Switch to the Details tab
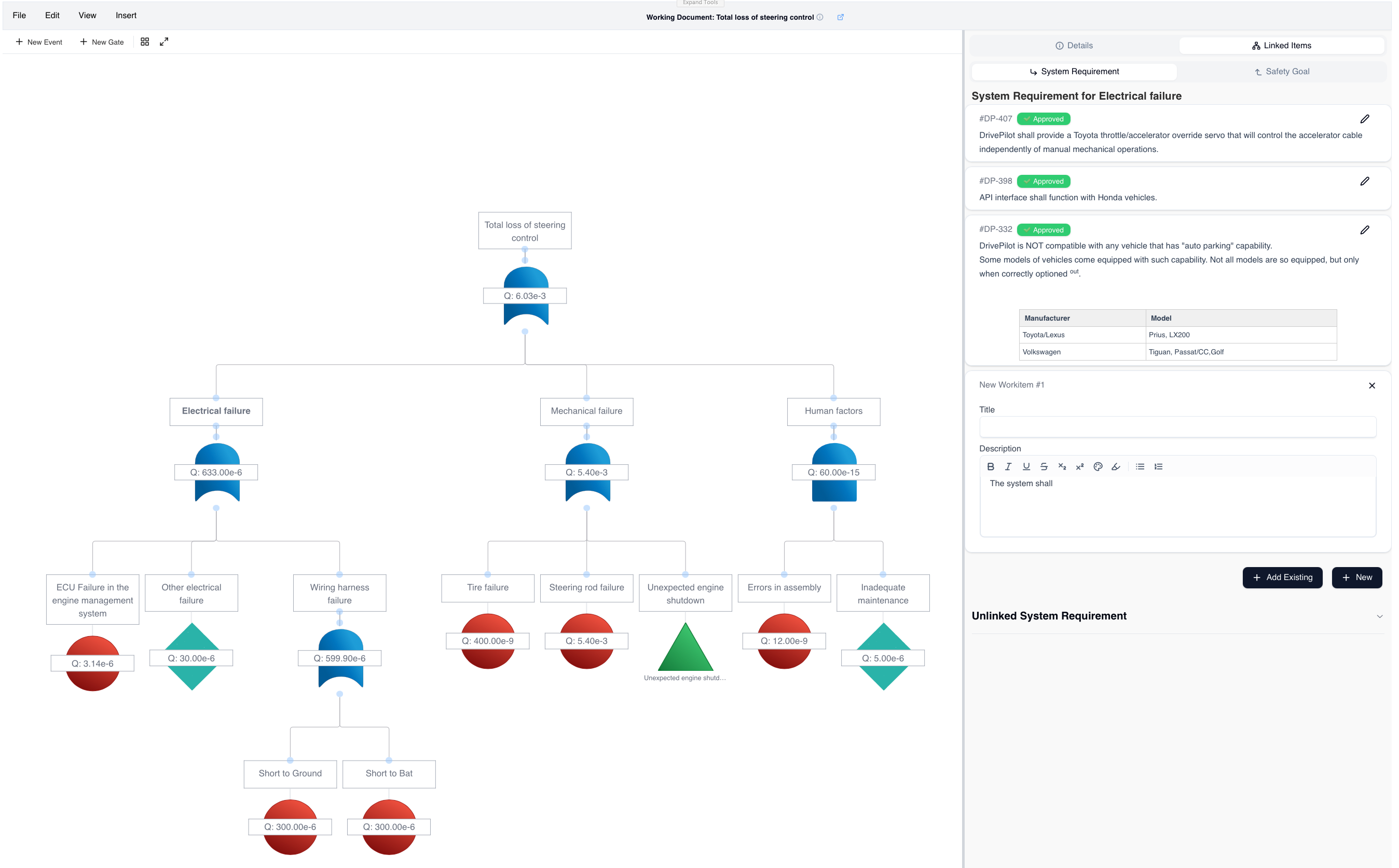 pos(1074,45)
